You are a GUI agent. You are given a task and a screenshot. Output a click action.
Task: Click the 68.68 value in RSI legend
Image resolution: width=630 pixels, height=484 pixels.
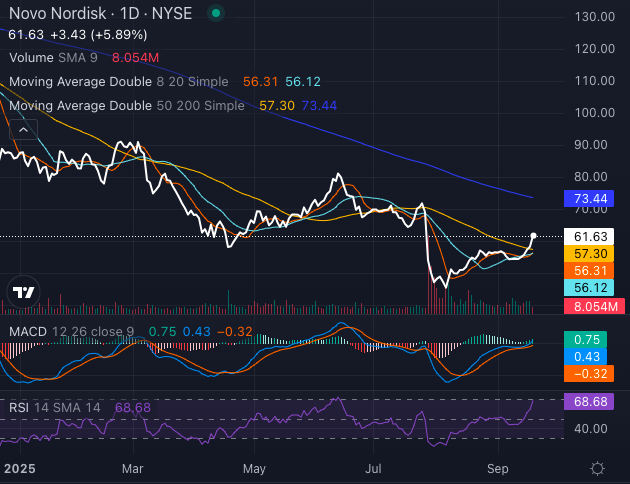pyautogui.click(x=133, y=408)
